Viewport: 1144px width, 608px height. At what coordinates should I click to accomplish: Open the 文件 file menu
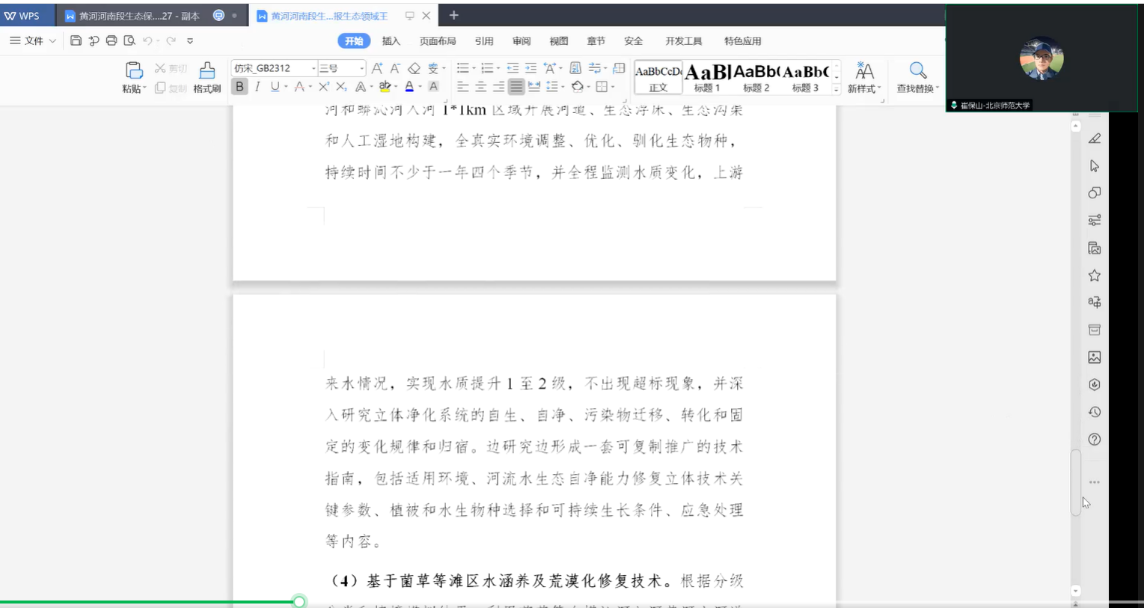pyautogui.click(x=33, y=41)
